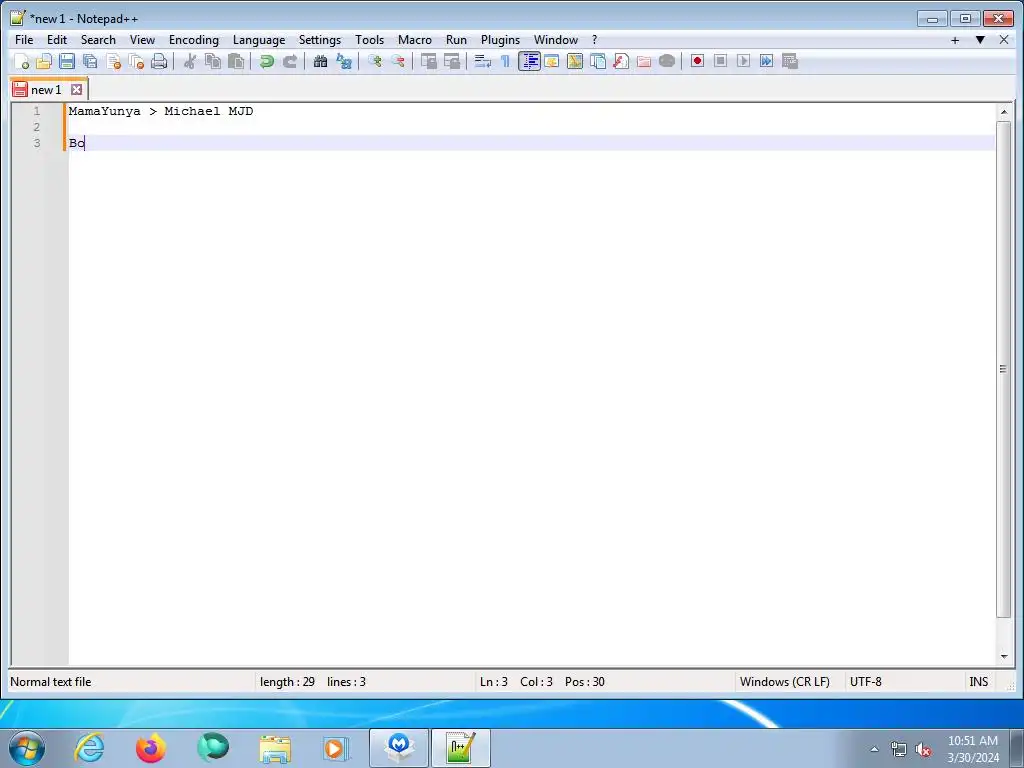
Task: Click the Zoom Out magnifier icon
Action: [398, 61]
